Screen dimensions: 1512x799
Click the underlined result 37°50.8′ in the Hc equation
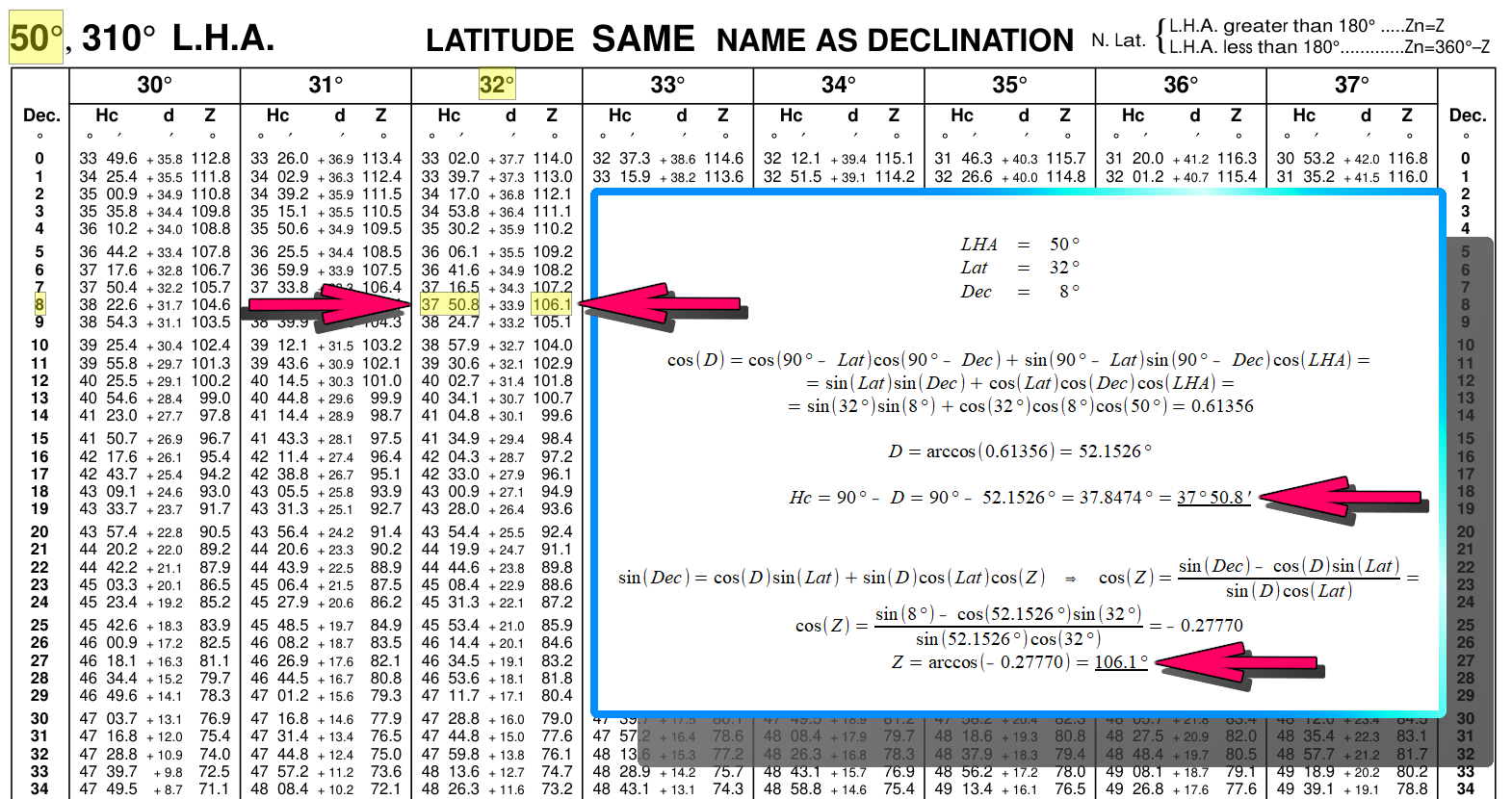coord(1213,498)
